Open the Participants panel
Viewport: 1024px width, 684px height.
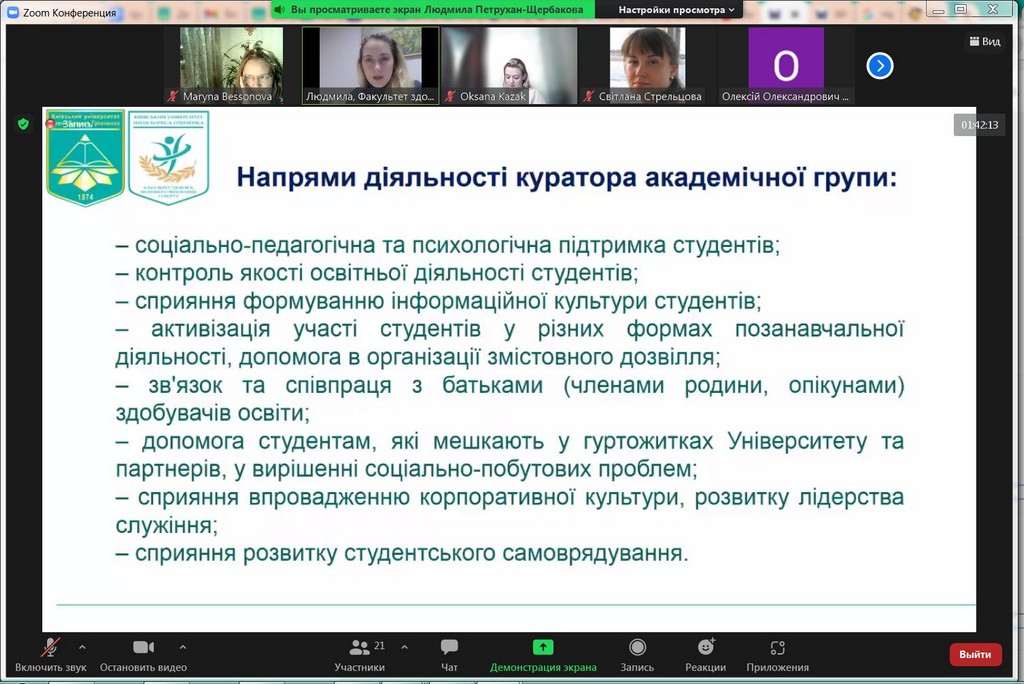359,648
